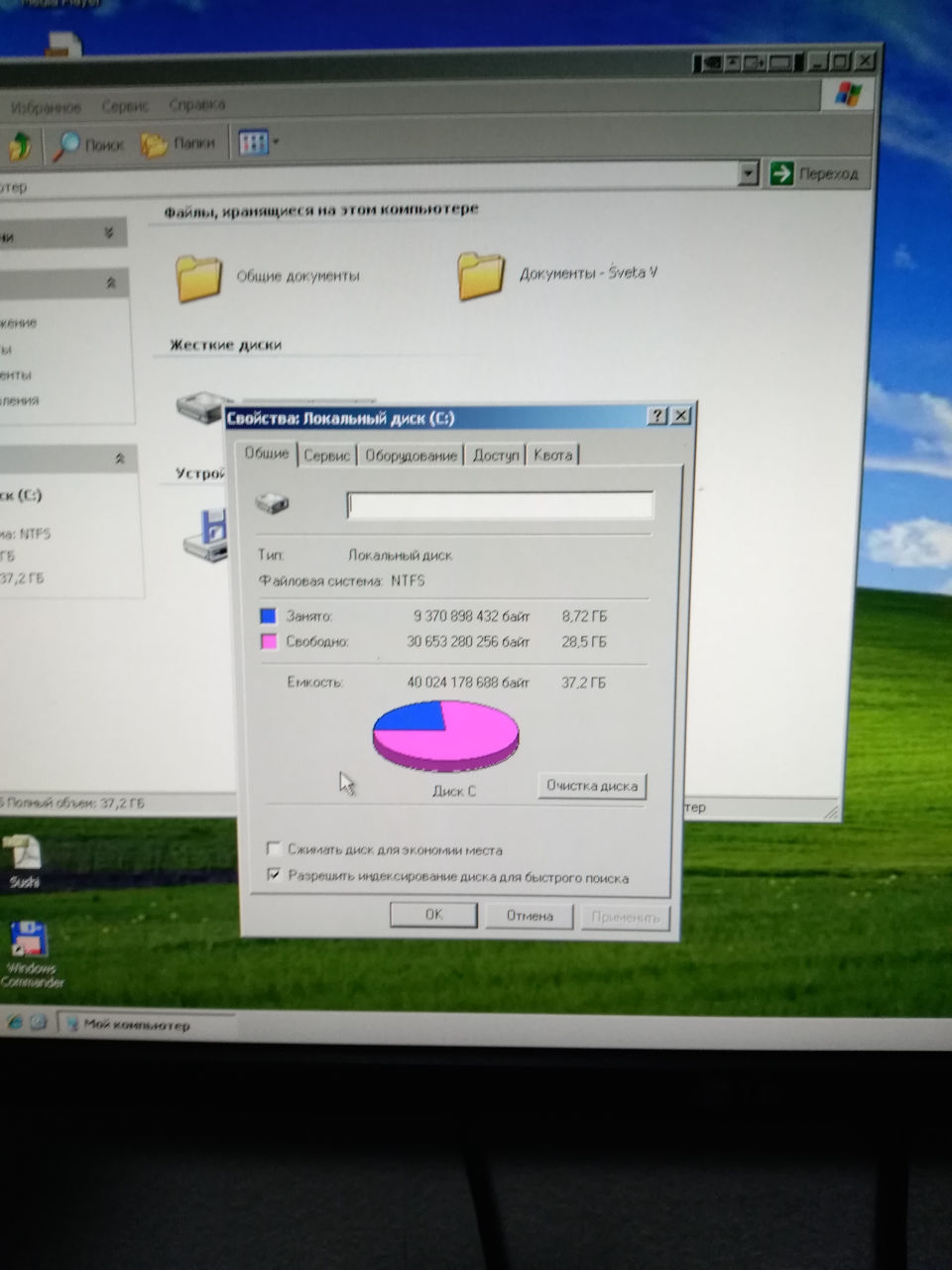Image resolution: width=952 pixels, height=1270 pixels.
Task: Switch to the Сервис tab in properties
Action: click(327, 455)
